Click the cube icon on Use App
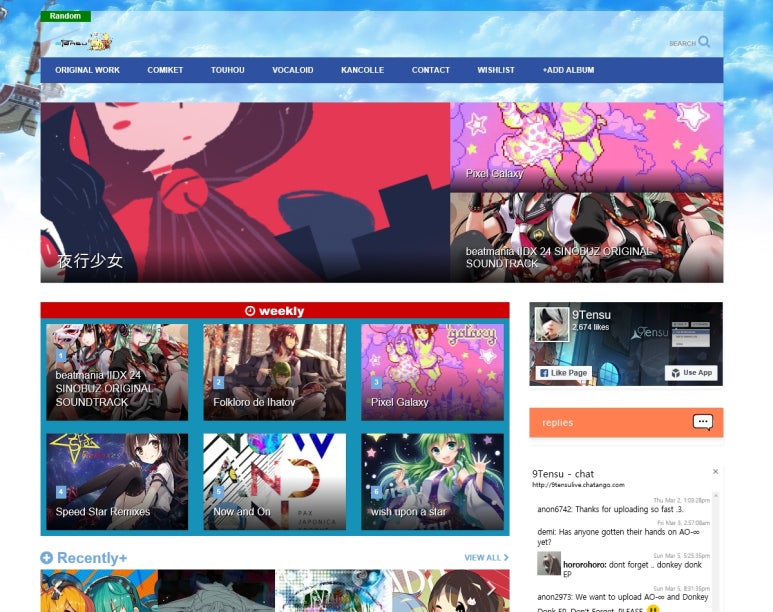 point(675,373)
